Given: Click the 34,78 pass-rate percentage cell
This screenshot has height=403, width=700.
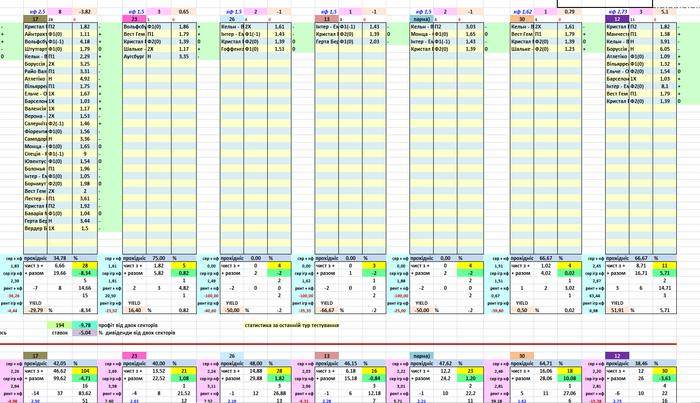Looking at the screenshot, I should coord(60,258).
